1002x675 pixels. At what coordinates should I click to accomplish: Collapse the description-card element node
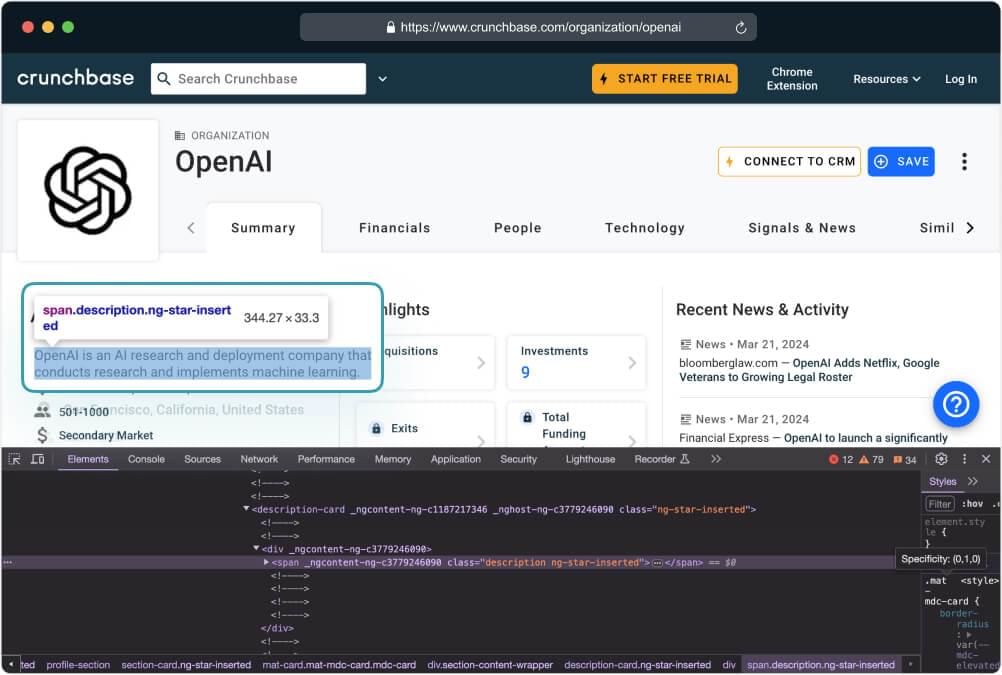[x=247, y=509]
